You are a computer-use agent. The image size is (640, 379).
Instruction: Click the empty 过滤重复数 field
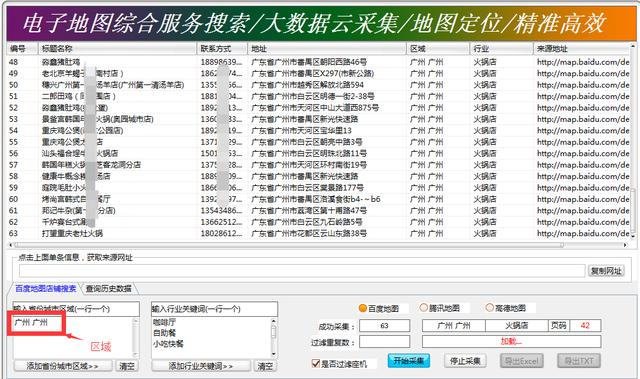coord(384,342)
